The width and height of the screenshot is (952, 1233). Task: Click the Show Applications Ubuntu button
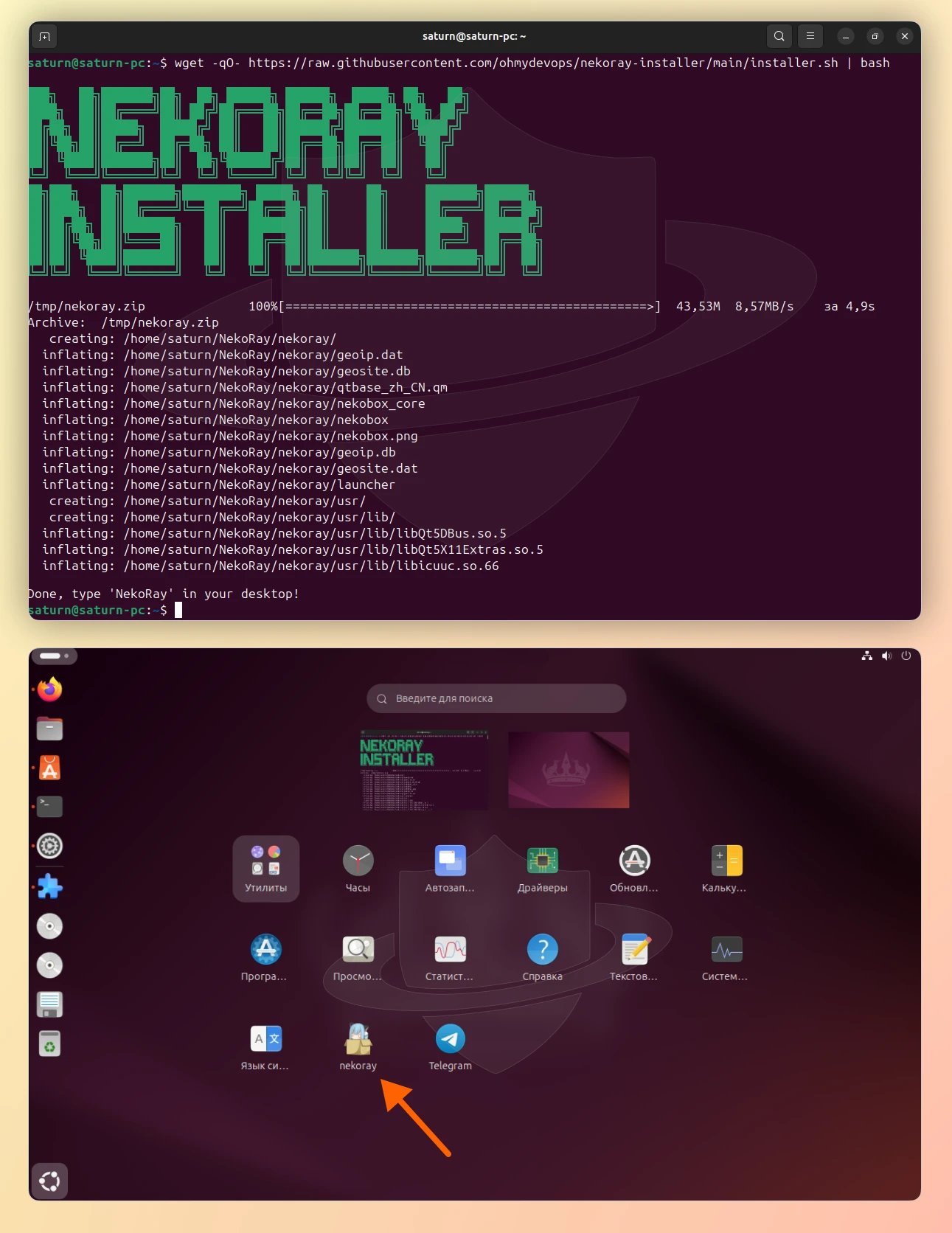(x=49, y=1181)
